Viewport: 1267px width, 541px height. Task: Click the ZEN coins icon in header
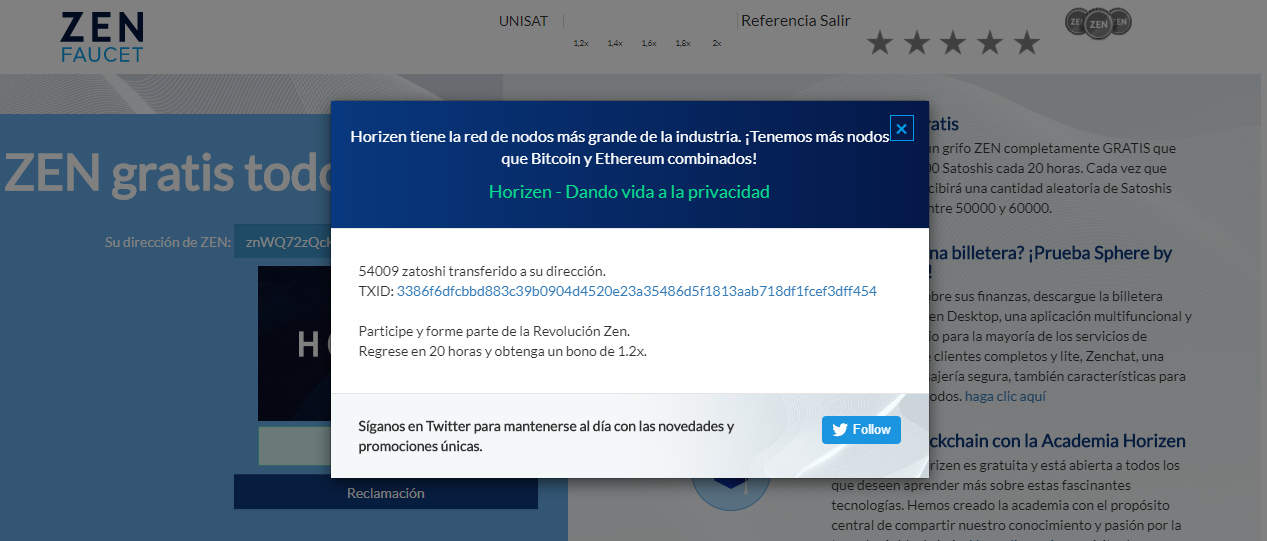1099,22
